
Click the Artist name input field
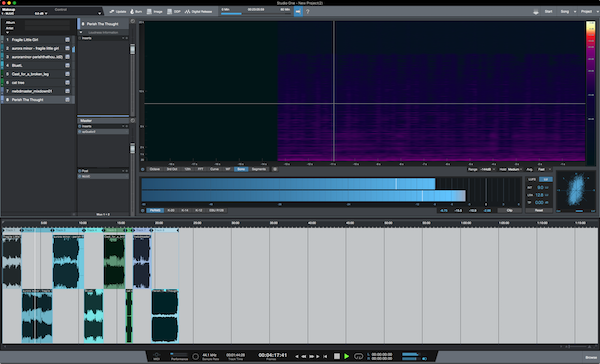tap(47, 28)
